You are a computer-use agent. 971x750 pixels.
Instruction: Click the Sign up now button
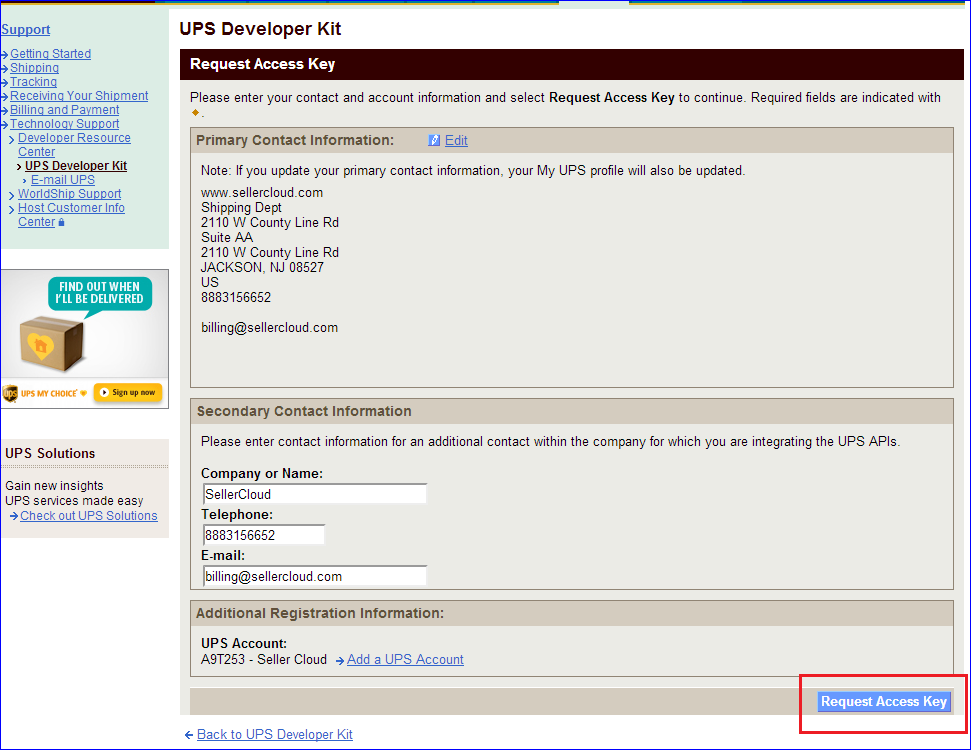pyautogui.click(x=128, y=393)
